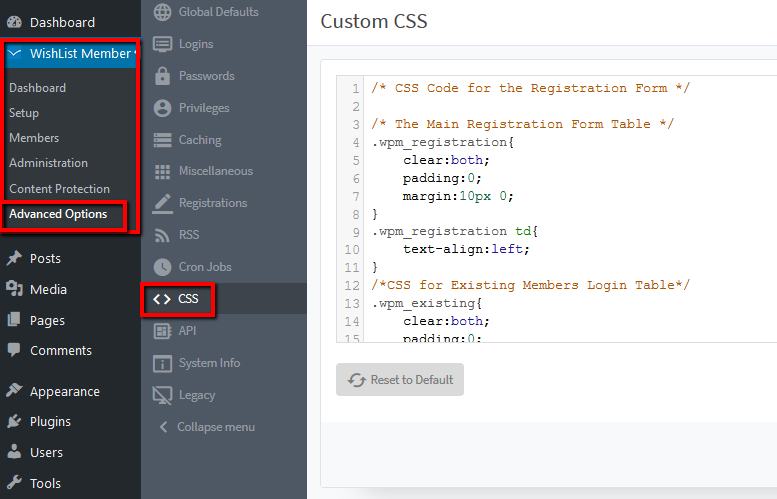Click the Cron Jobs clock icon
Screen dimensions: 777x499
tap(162, 267)
